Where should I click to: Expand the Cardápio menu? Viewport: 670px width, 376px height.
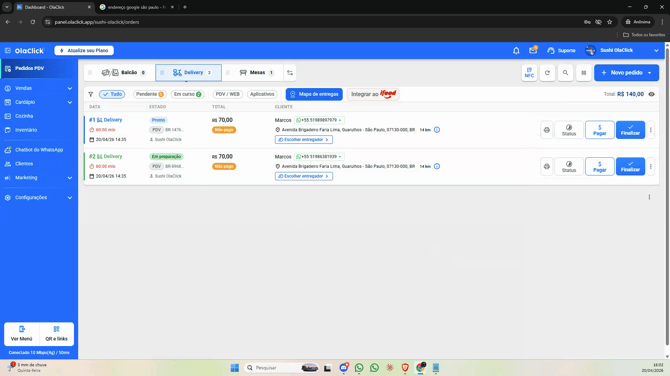point(38,102)
